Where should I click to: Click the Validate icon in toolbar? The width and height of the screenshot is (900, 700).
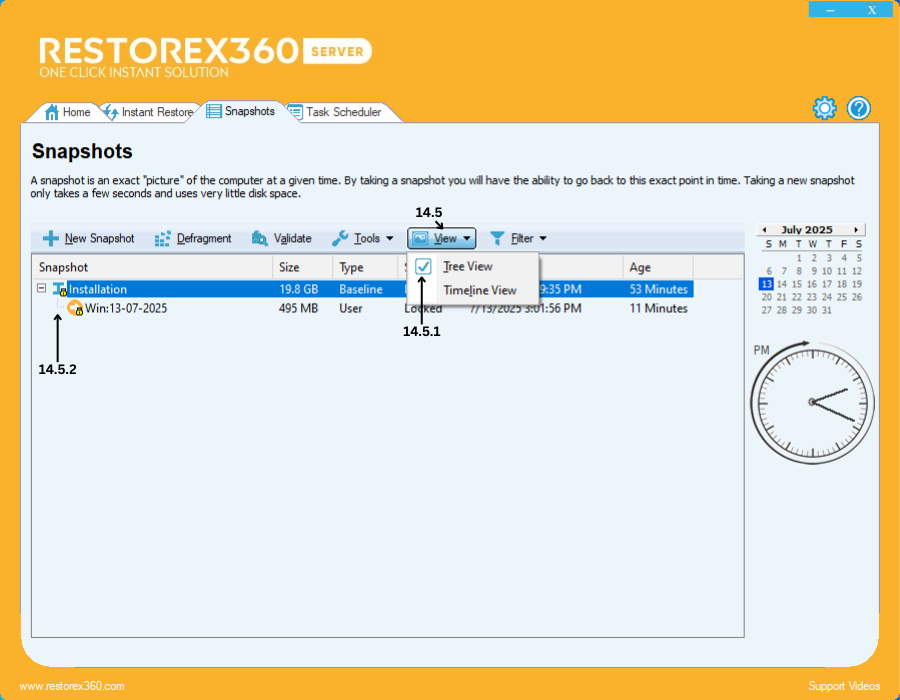click(x=259, y=238)
